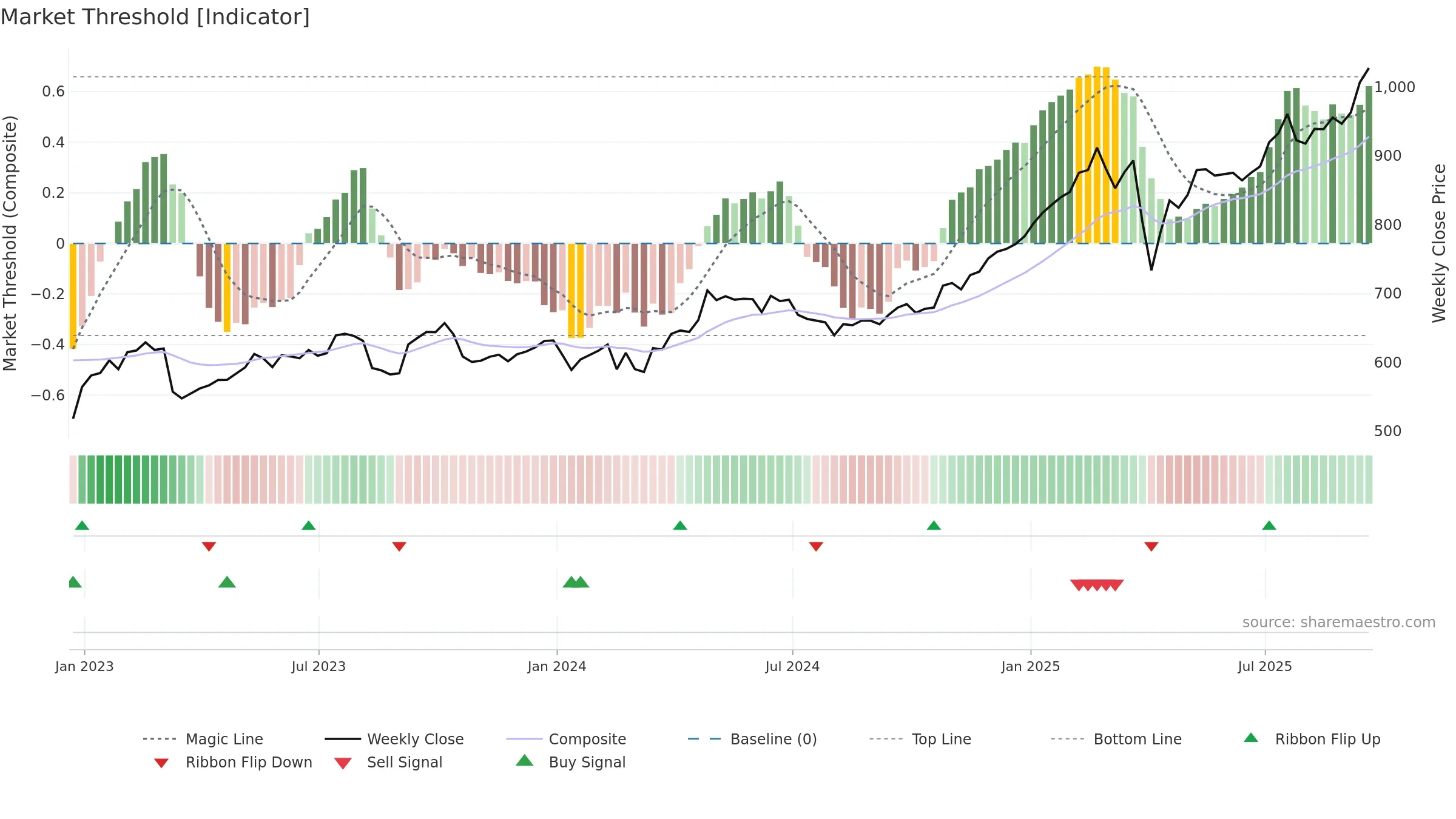Toggle the Buy Signal legend entry
The image size is (1456, 819).
(570, 762)
